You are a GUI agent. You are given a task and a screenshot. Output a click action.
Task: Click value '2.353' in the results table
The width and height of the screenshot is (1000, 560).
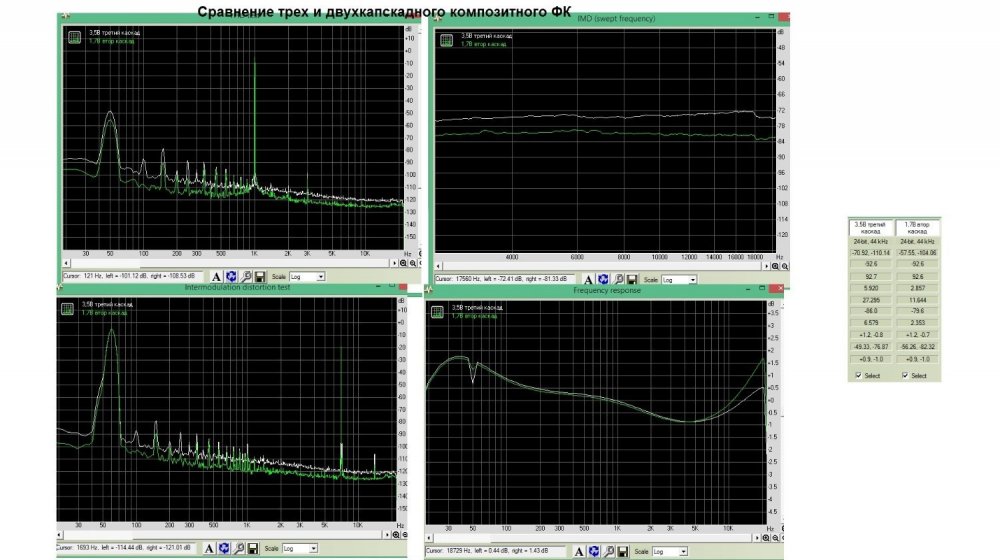point(917,323)
